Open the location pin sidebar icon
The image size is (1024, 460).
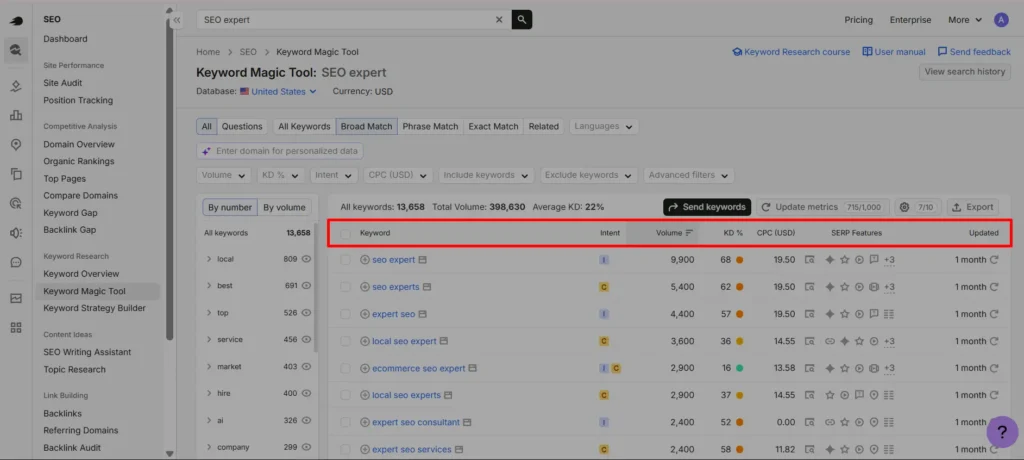click(16, 144)
